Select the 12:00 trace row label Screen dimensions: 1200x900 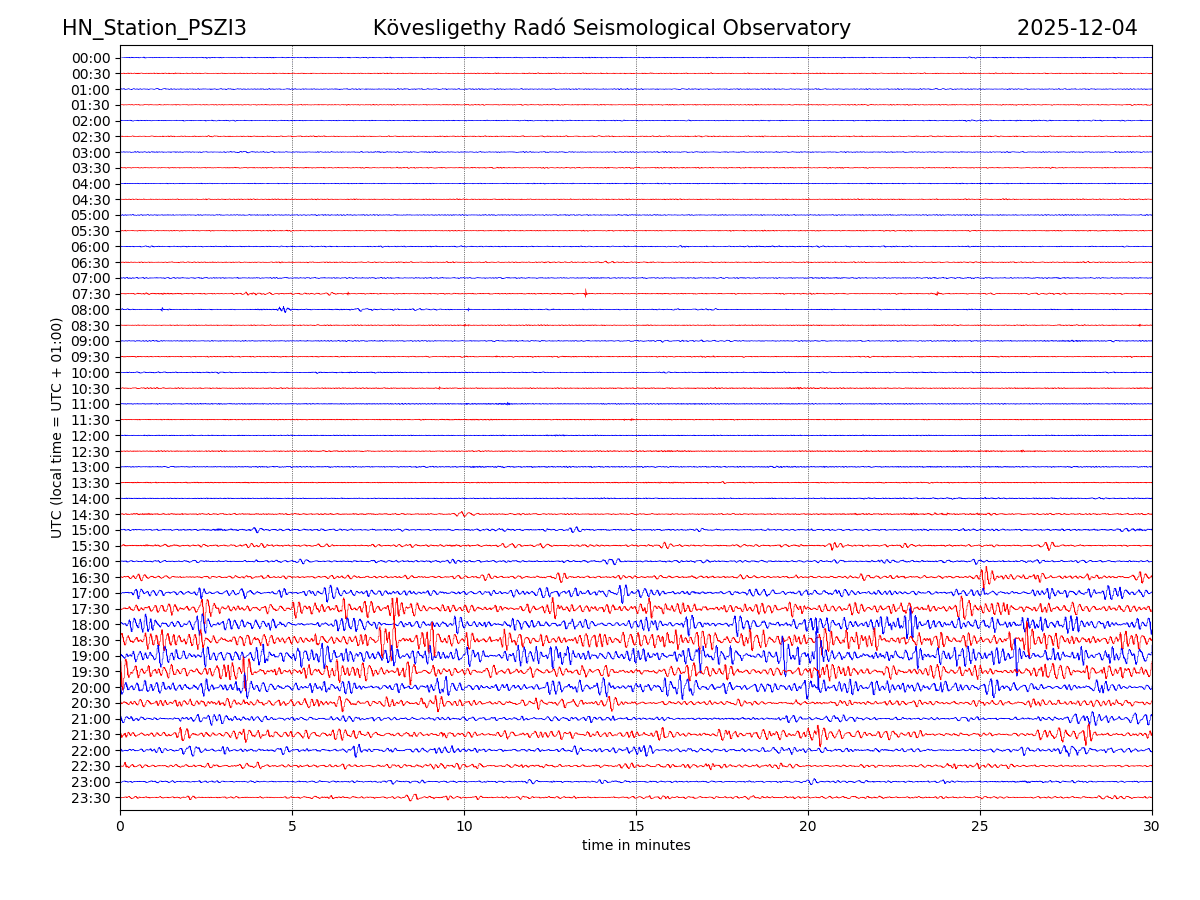(x=90, y=436)
